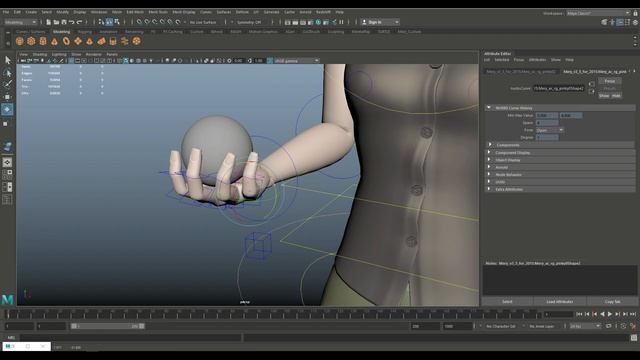Open the Sign In dropdown
Screen dimensions: 640x360
pos(380,22)
